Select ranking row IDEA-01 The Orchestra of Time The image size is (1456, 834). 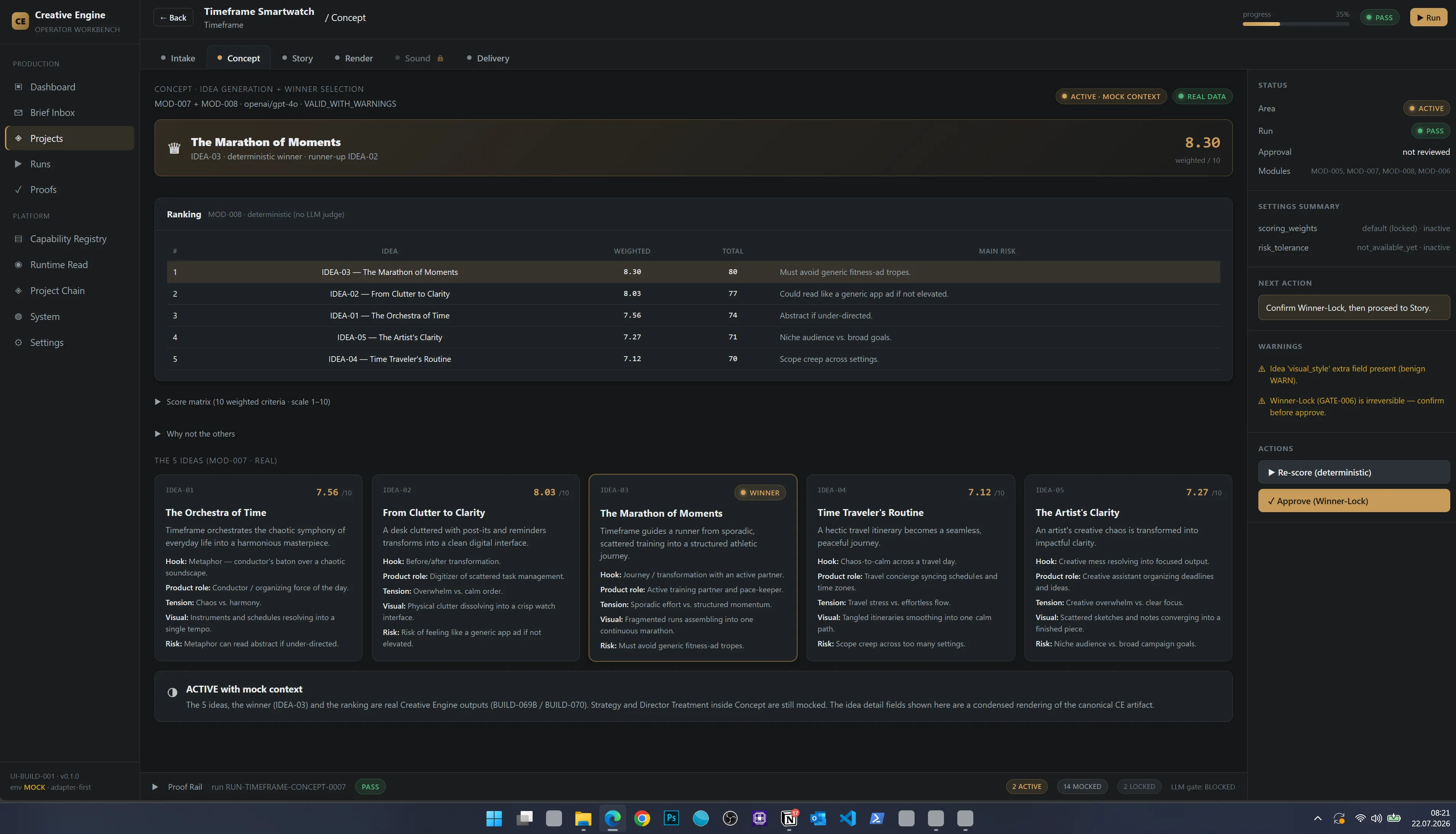(x=693, y=315)
